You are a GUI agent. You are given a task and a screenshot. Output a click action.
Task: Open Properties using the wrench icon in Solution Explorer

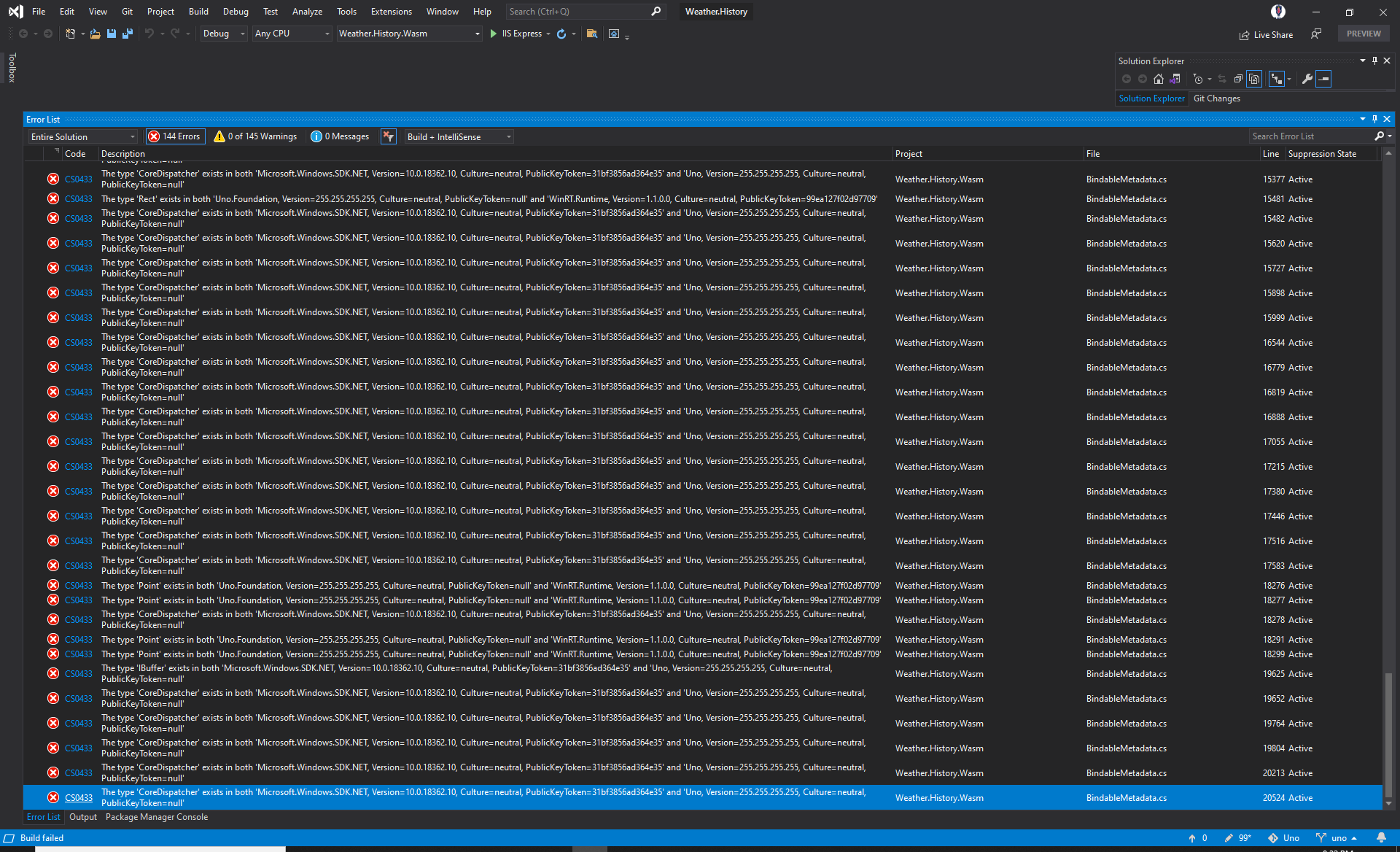(1307, 79)
